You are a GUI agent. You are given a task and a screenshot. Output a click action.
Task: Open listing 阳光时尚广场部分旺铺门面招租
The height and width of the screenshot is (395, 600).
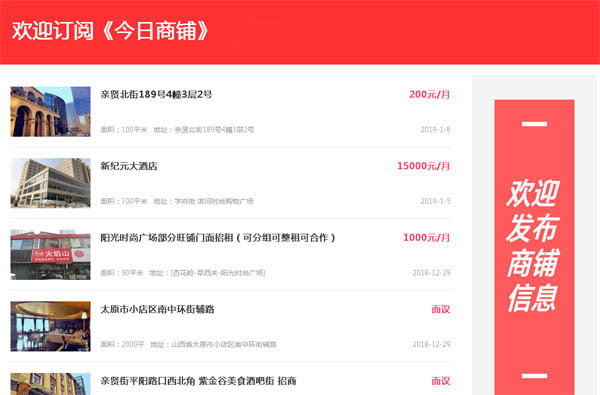(x=218, y=238)
